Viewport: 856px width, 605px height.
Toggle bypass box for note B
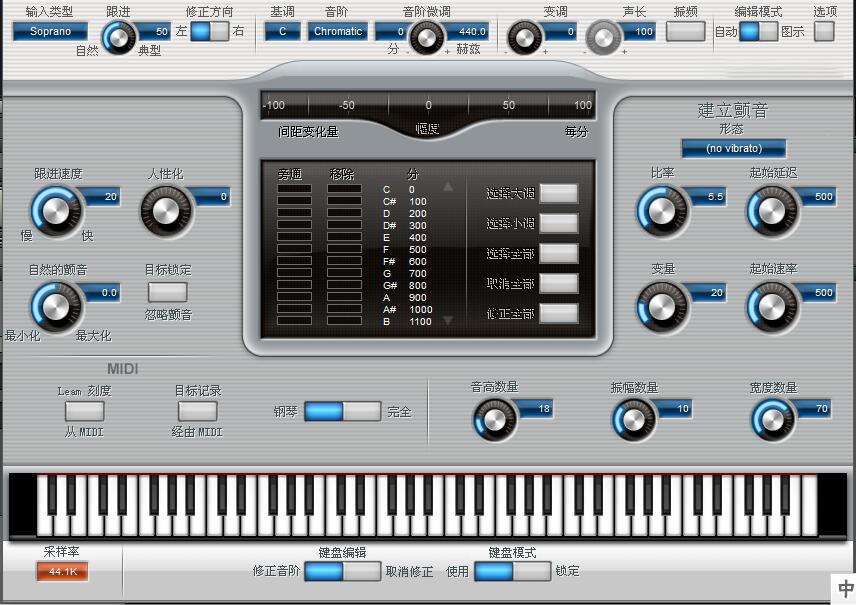pyautogui.click(x=294, y=321)
